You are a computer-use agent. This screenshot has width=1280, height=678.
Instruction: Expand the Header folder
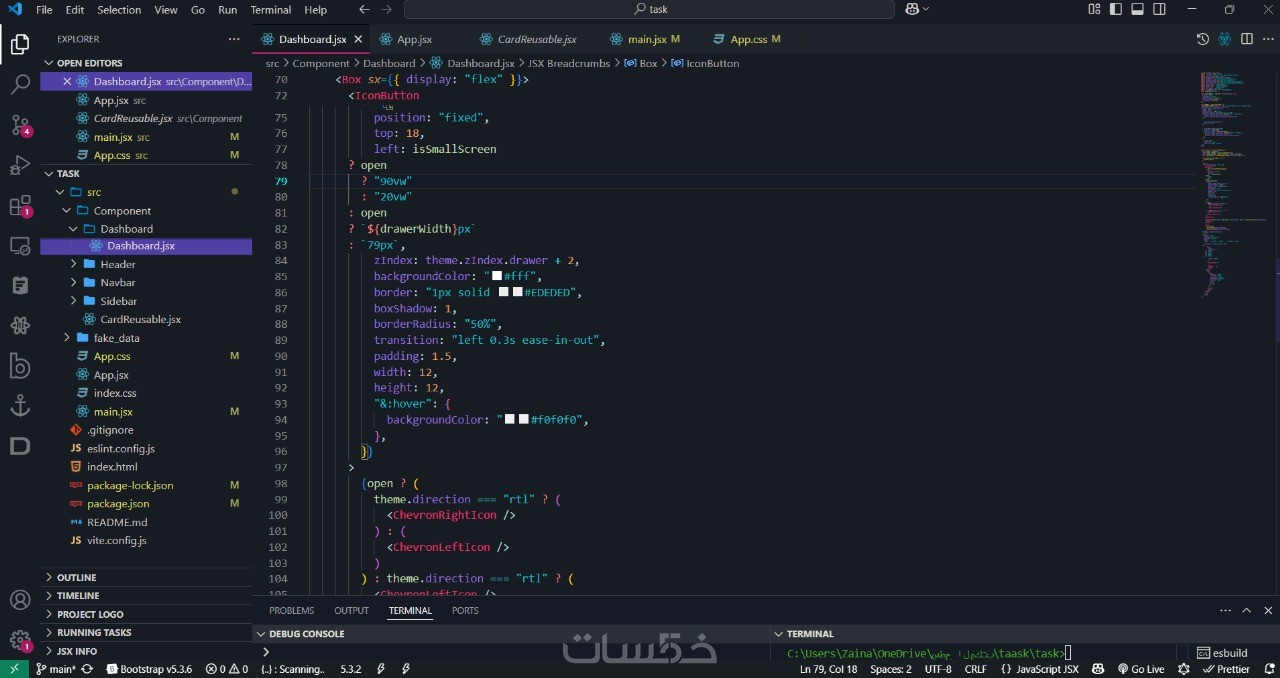pos(146,264)
